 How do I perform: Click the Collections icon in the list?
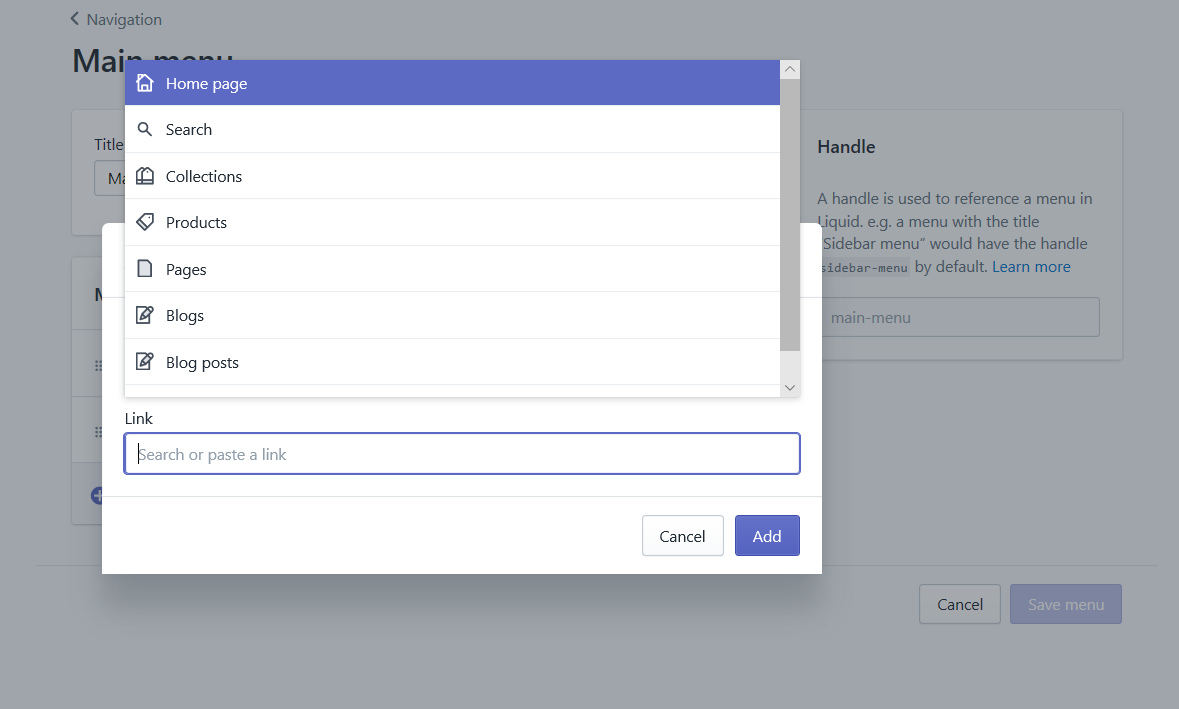[x=144, y=176]
